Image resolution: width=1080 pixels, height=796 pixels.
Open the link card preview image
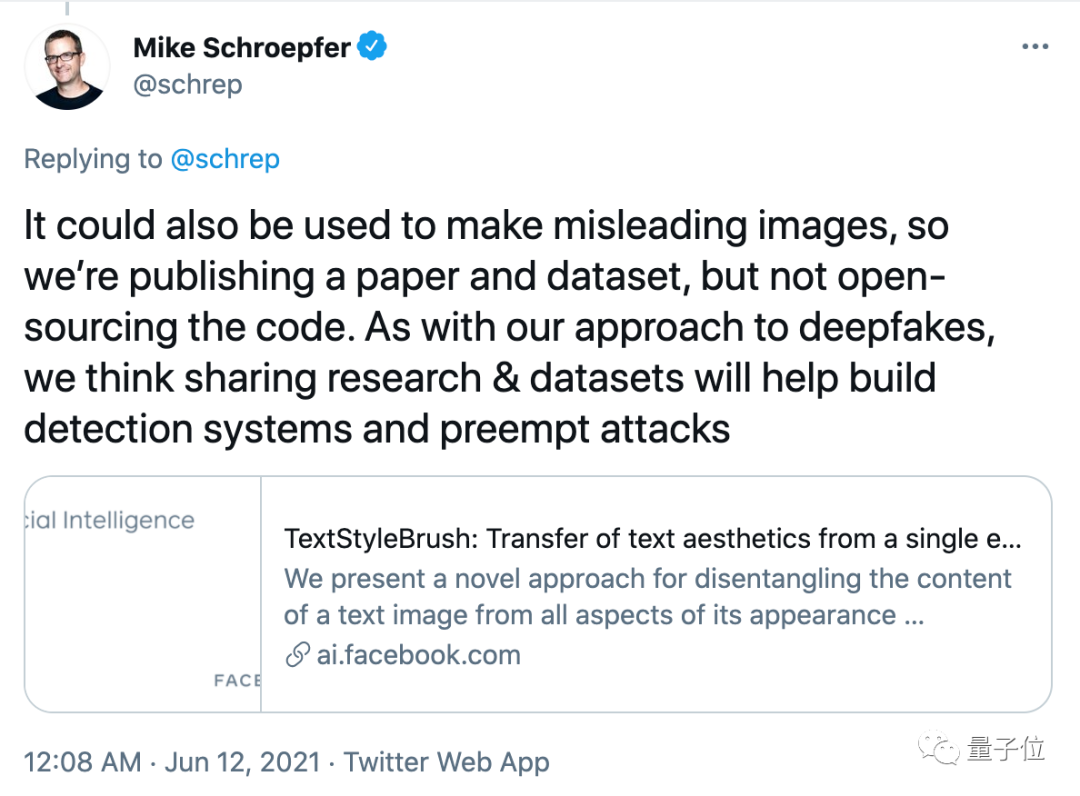click(143, 594)
